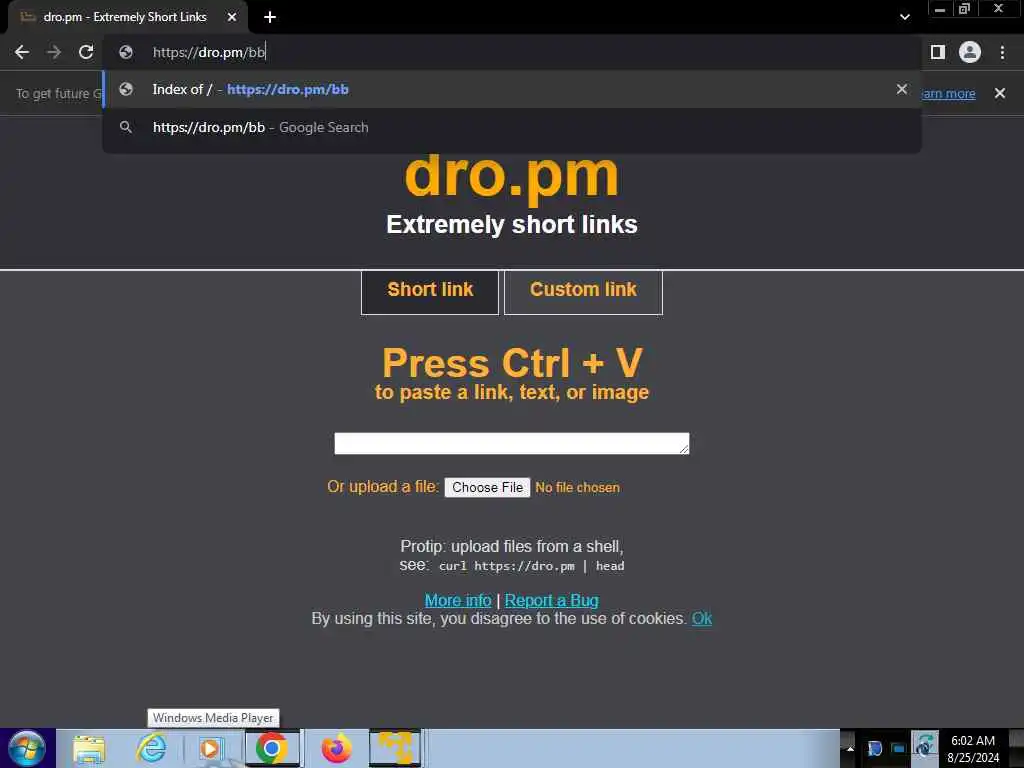Click the Action Center flag tray icon
The image size is (1024, 768).
tap(874, 748)
